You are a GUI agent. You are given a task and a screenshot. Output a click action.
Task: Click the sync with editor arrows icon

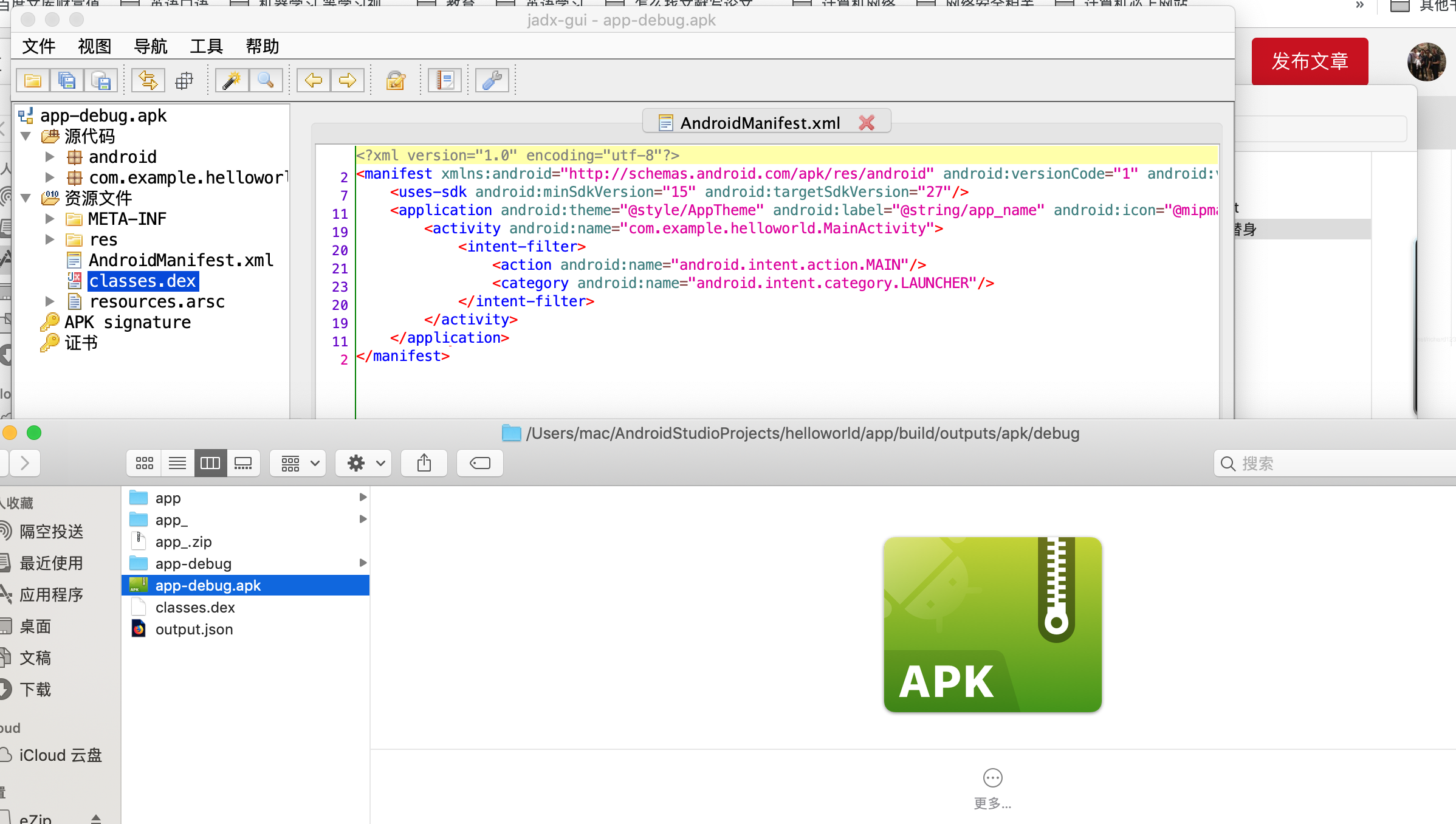[148, 80]
